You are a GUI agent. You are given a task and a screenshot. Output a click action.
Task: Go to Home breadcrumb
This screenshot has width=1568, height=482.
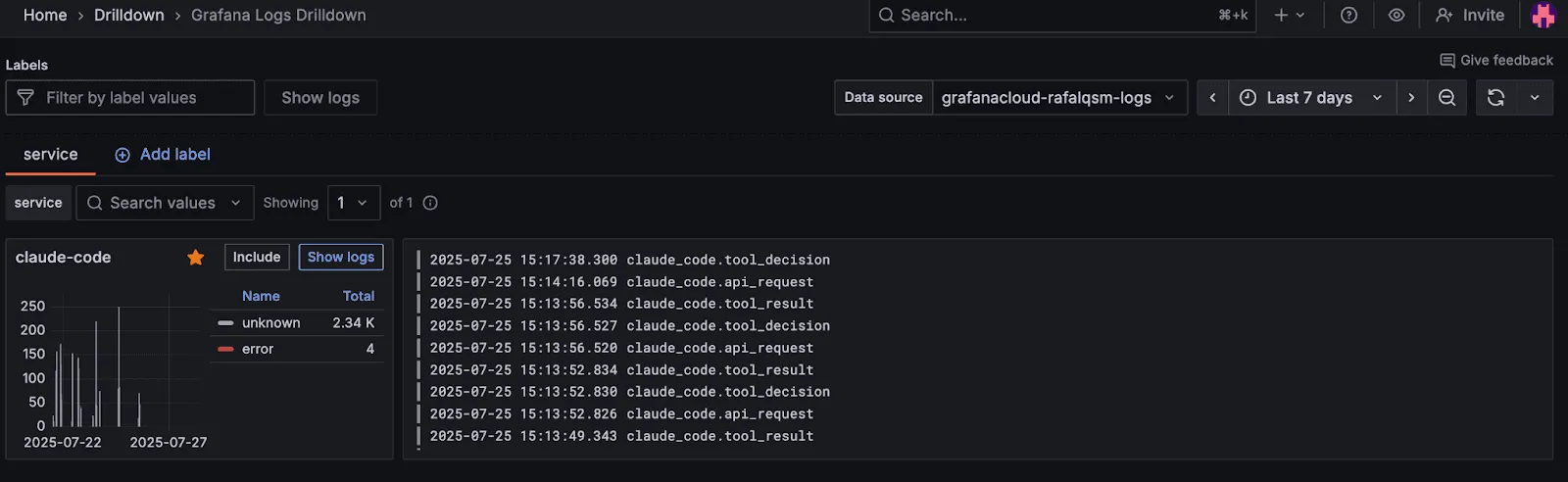point(45,15)
